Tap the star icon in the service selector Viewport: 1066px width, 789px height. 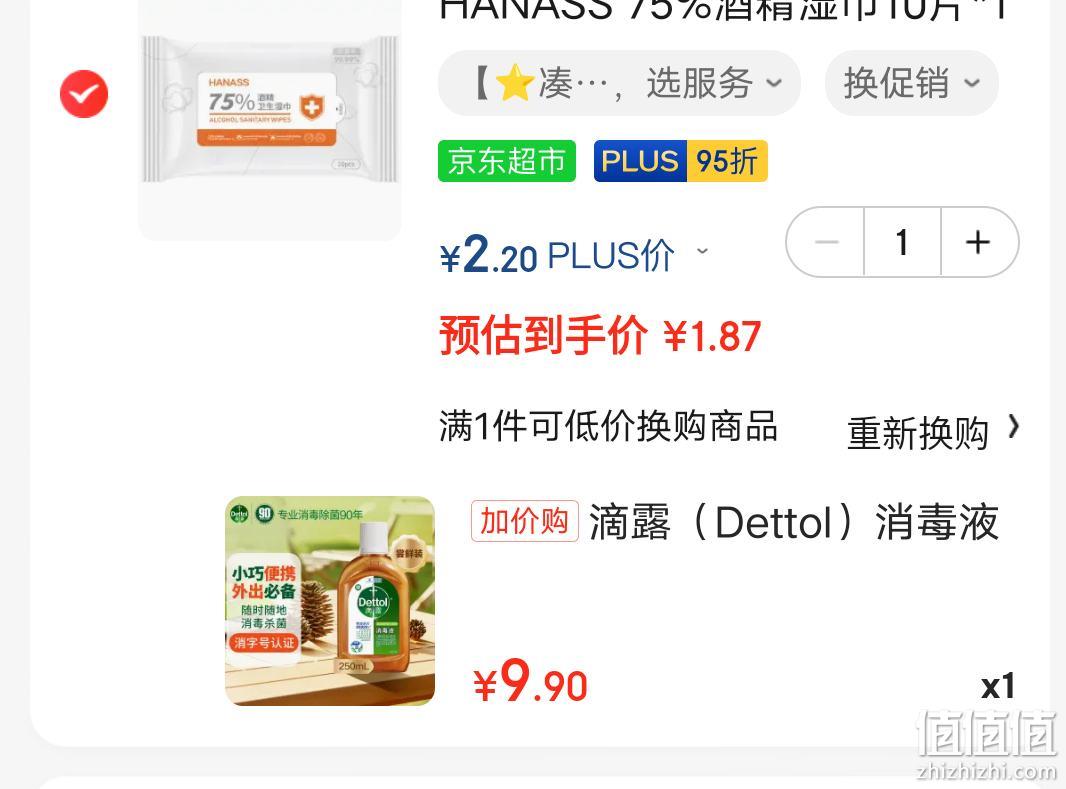tap(514, 83)
